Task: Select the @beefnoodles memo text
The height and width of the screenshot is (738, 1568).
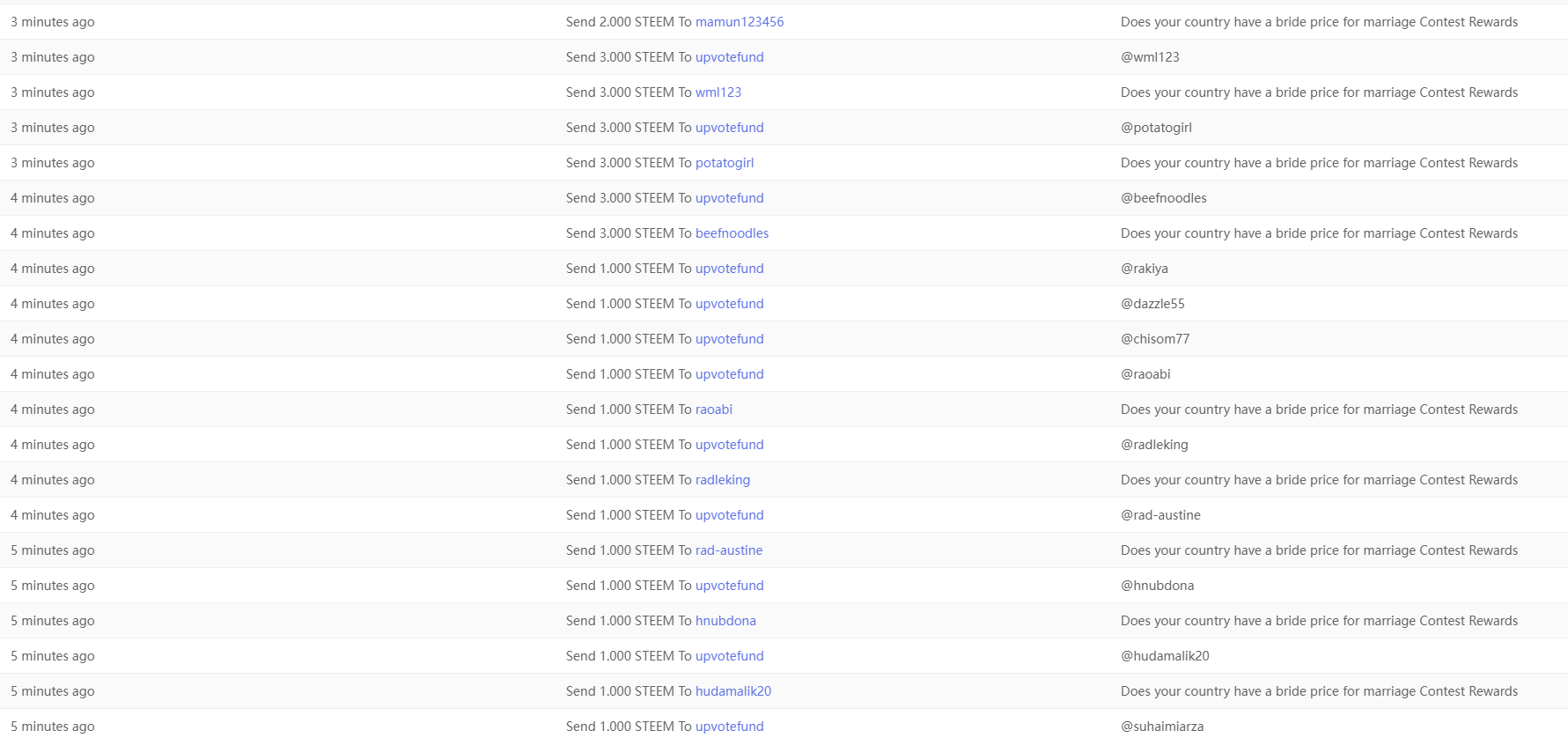Action: tap(1164, 198)
